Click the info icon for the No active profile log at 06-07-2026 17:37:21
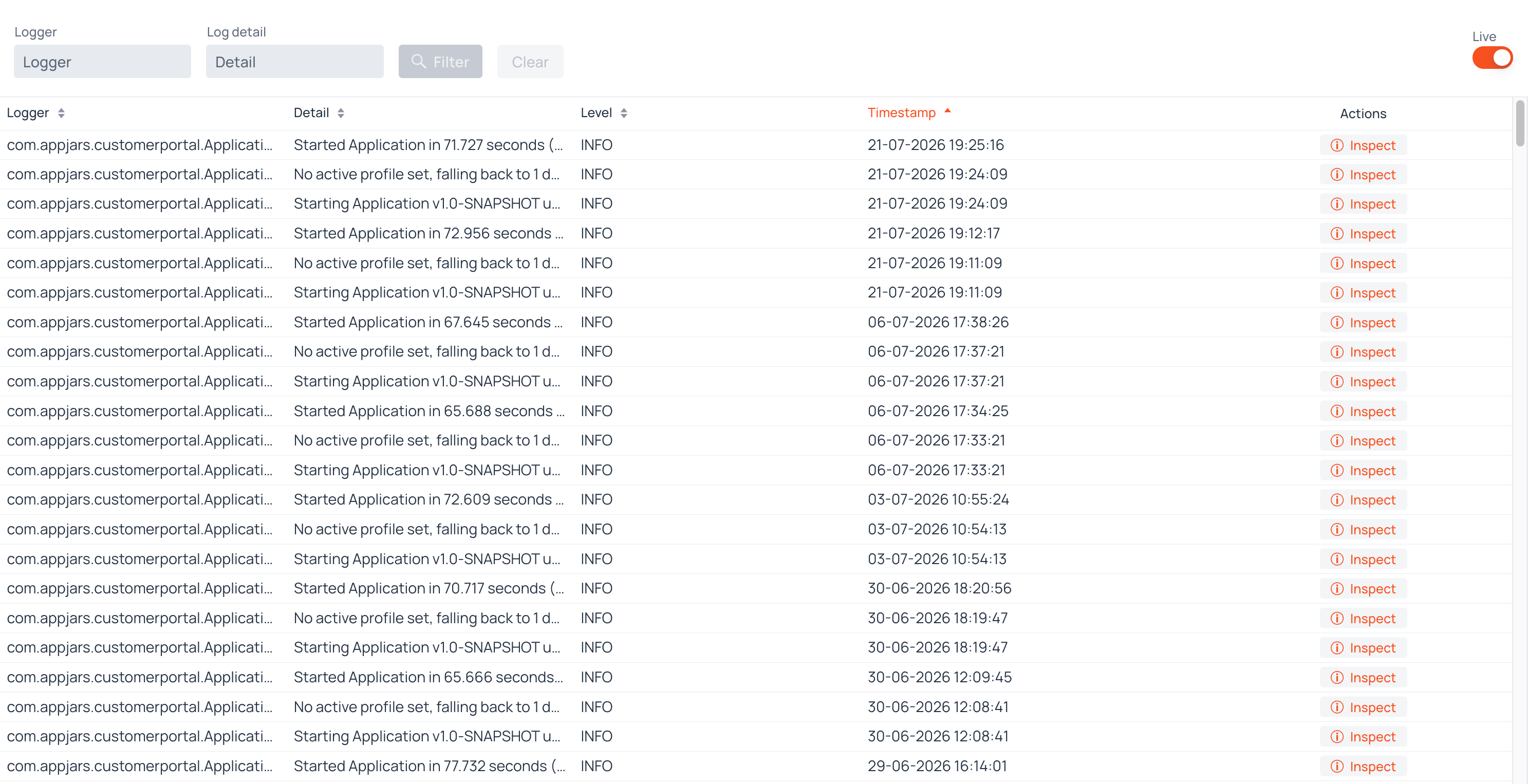1528x784 pixels. click(x=1337, y=352)
